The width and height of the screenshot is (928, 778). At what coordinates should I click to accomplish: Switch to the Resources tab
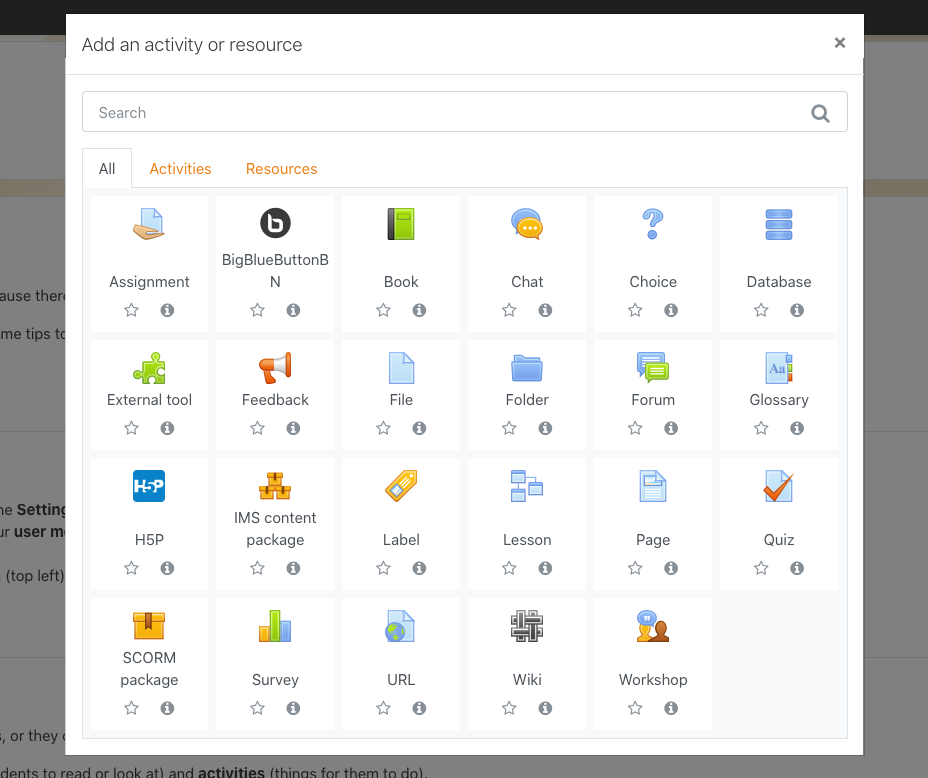(282, 169)
